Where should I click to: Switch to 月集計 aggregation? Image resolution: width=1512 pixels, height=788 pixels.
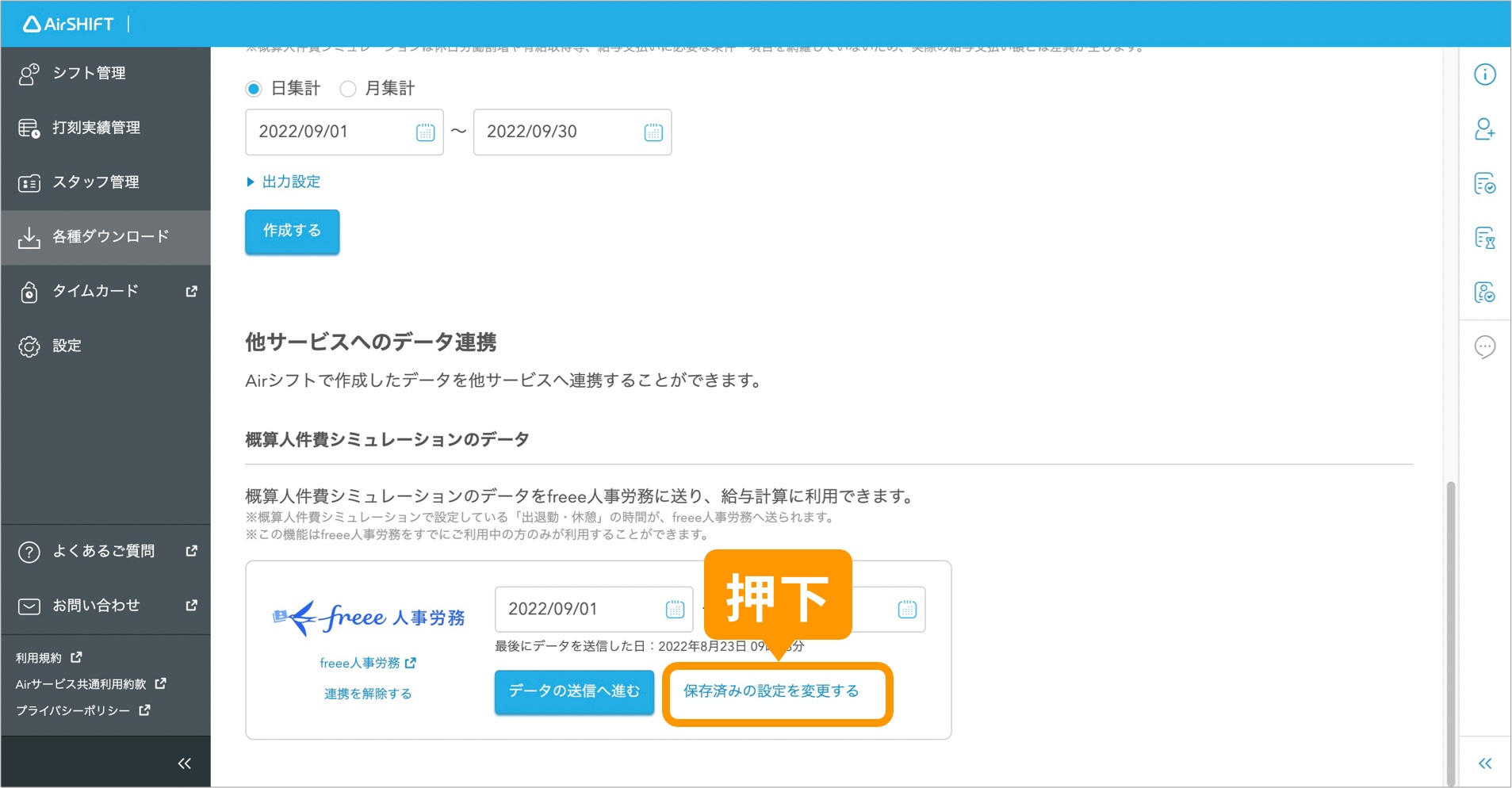pos(347,88)
